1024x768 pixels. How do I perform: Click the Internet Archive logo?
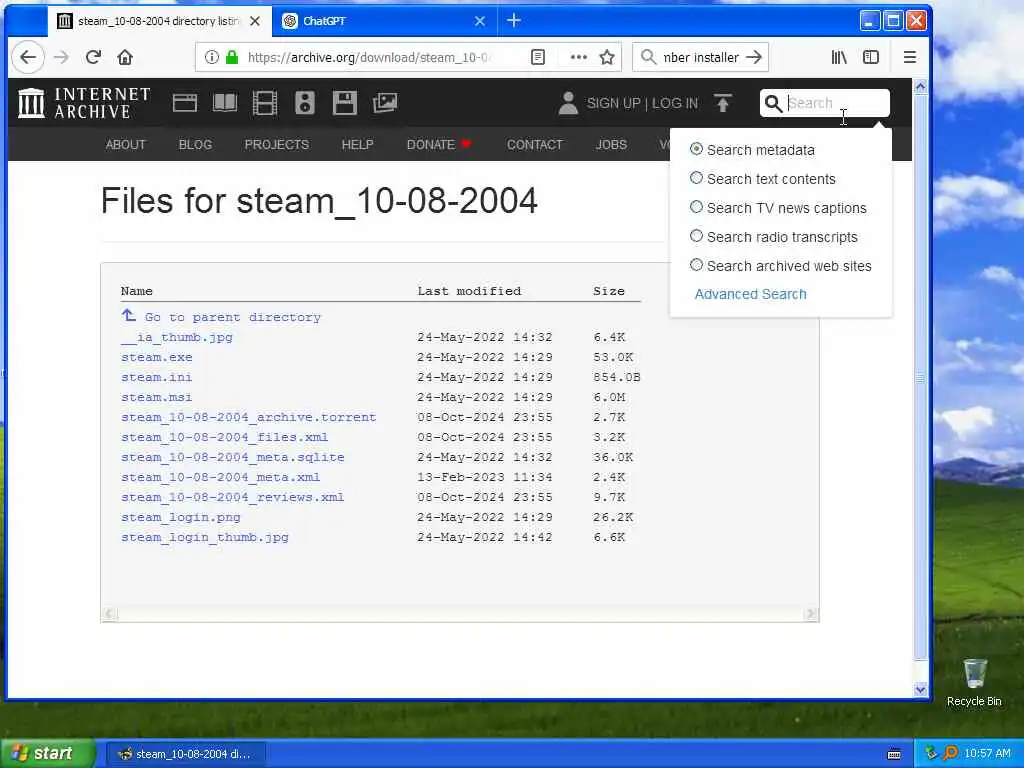(84, 103)
